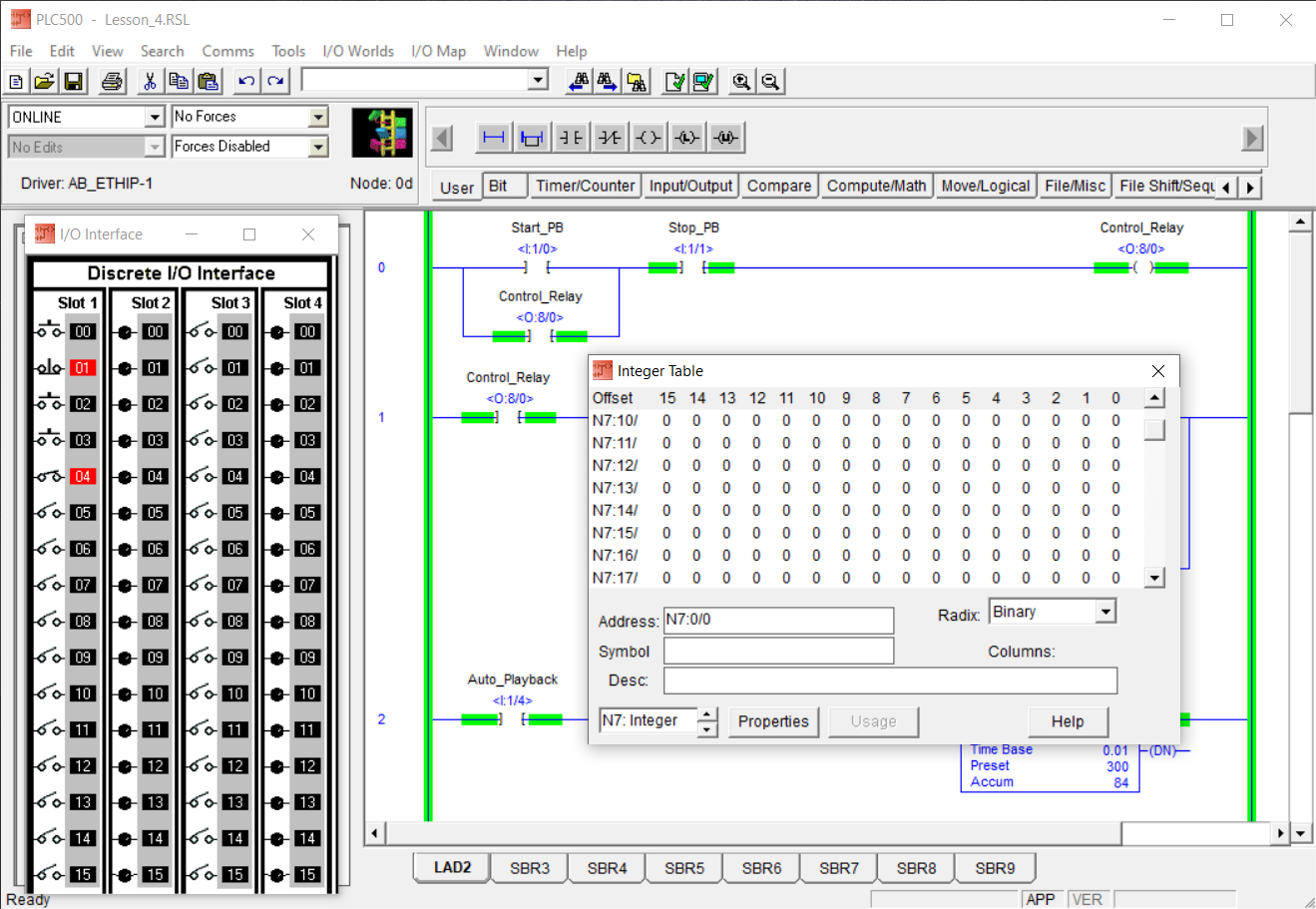Switch to the Timer/Counter instruction tab
1316x909 pixels.
(585, 186)
